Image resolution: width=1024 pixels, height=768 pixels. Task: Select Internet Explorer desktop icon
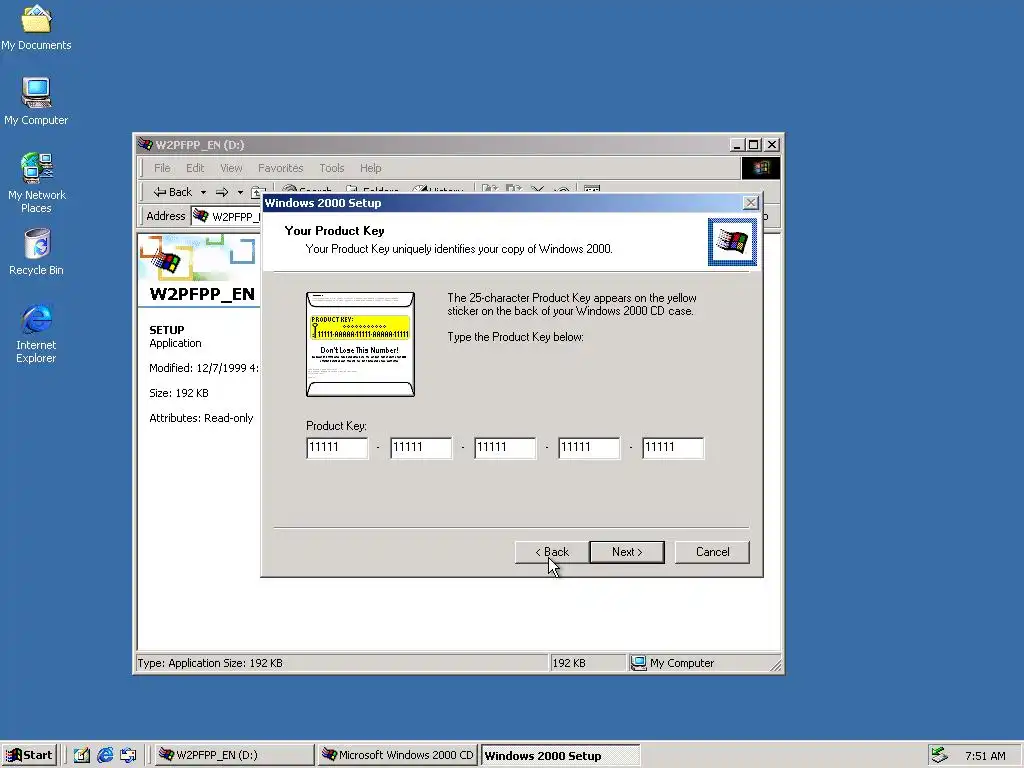tap(36, 333)
